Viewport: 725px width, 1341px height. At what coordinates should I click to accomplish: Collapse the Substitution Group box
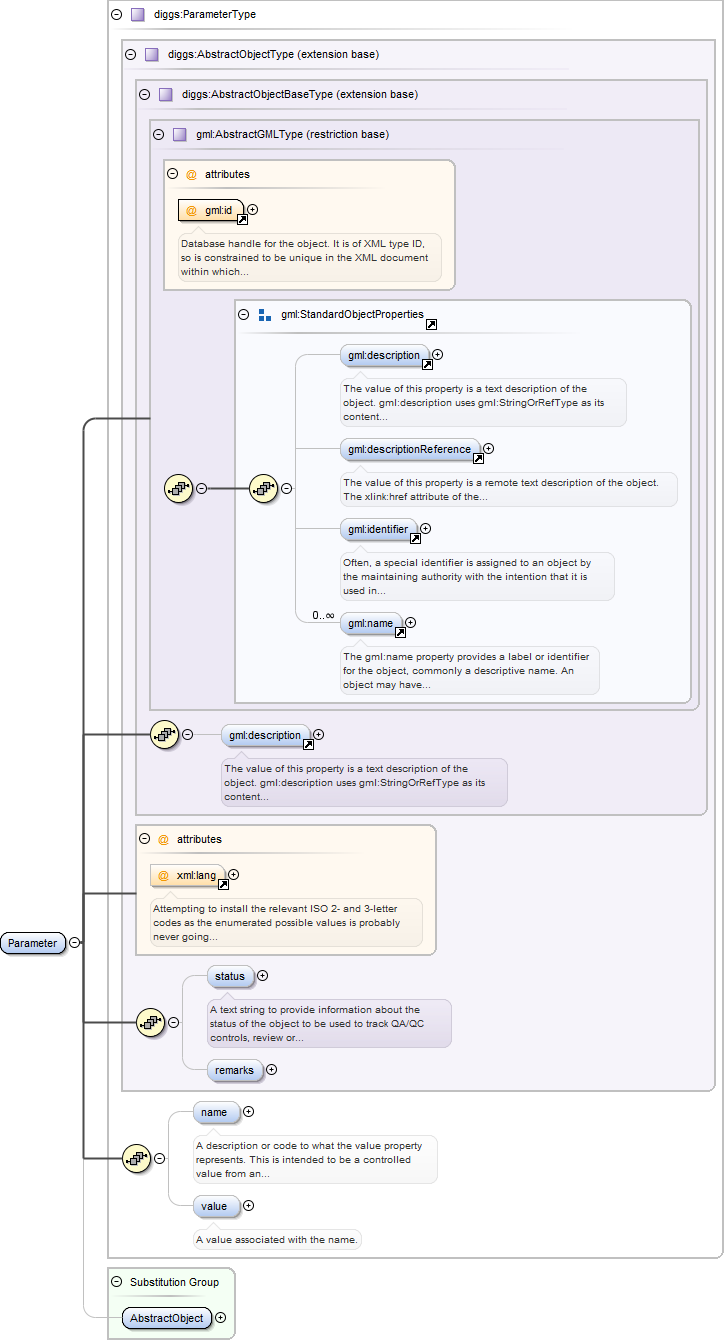coord(117,1282)
